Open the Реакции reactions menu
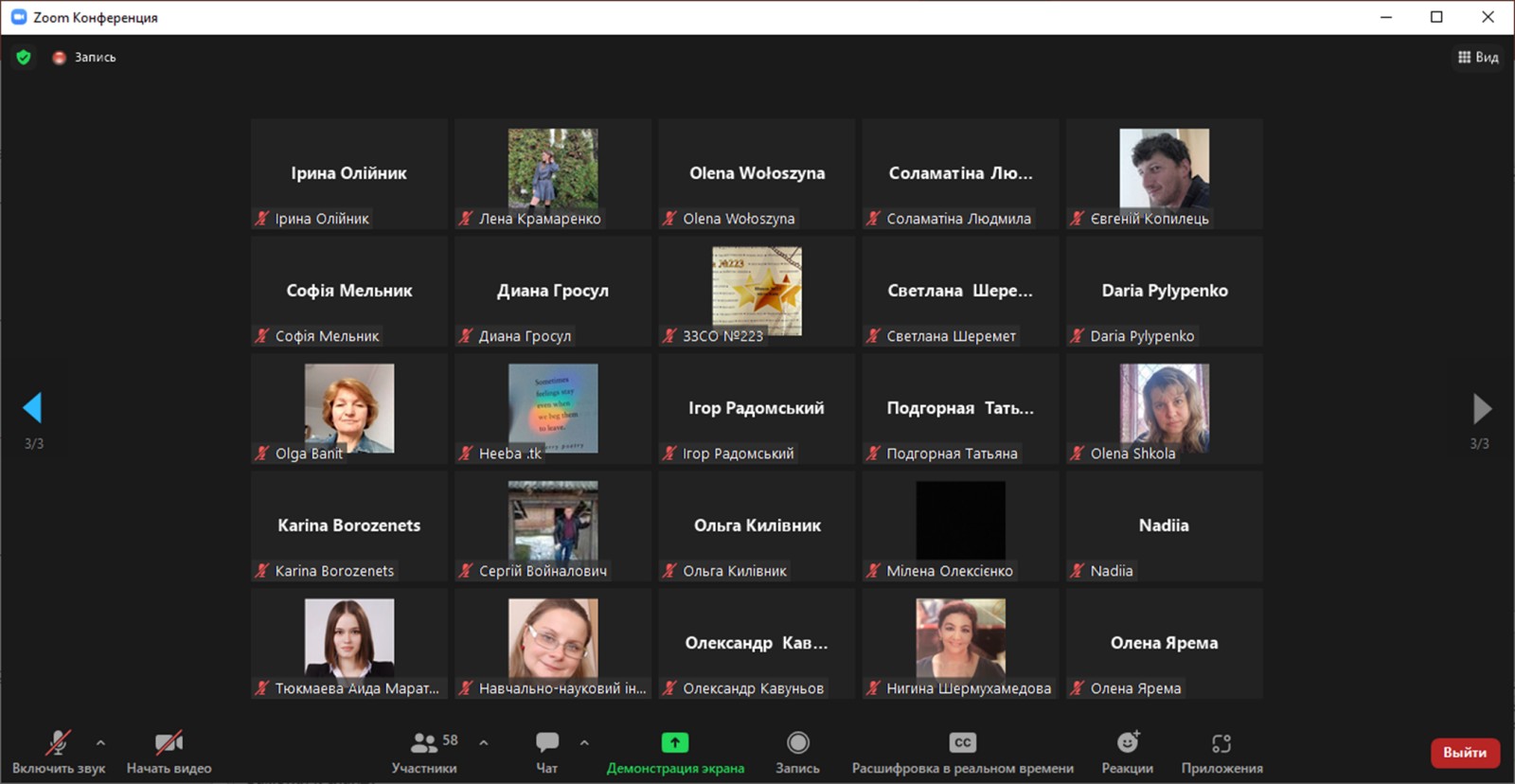Image resolution: width=1515 pixels, height=784 pixels. (x=1127, y=752)
